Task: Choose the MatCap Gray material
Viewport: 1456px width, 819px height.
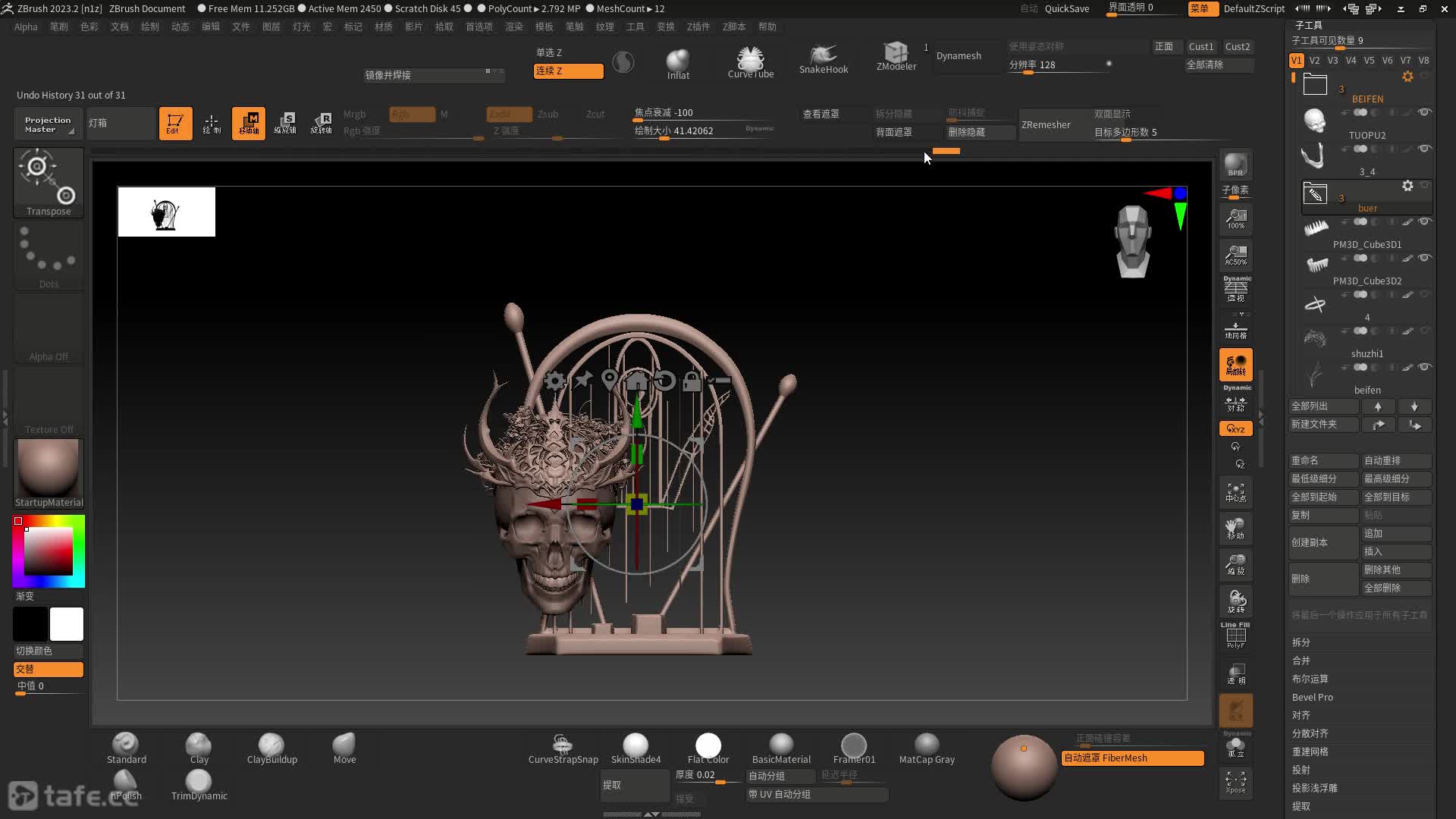Action: (x=927, y=748)
